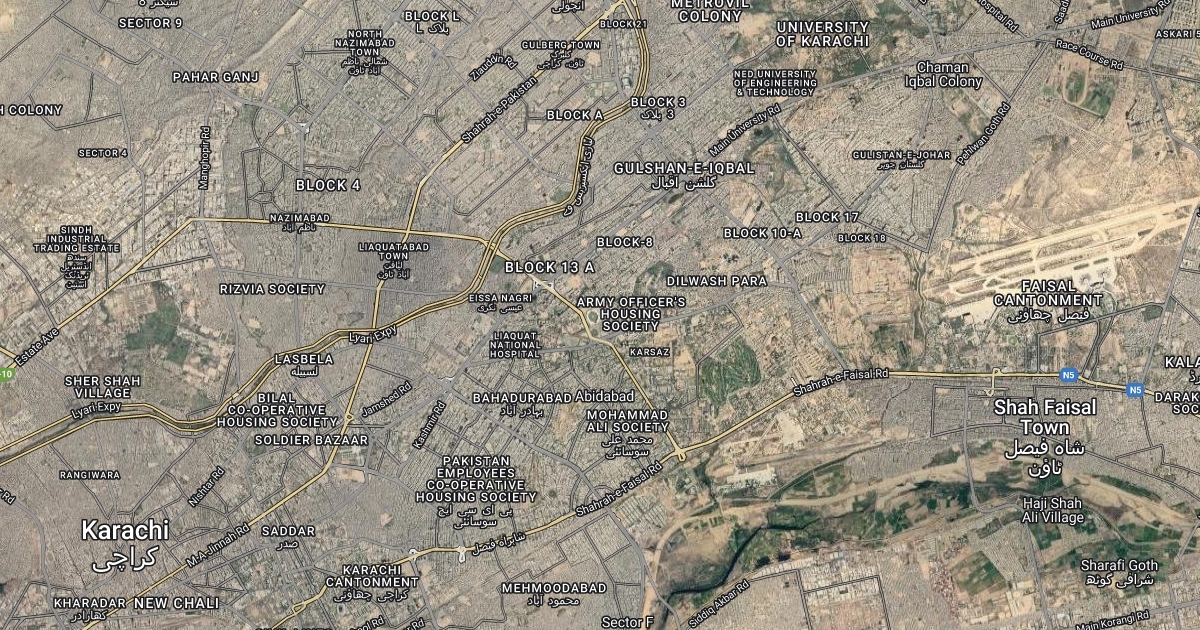Image resolution: width=1200 pixels, height=630 pixels.
Task: Click the Liaquat National Hospital label
Action: 515,344
